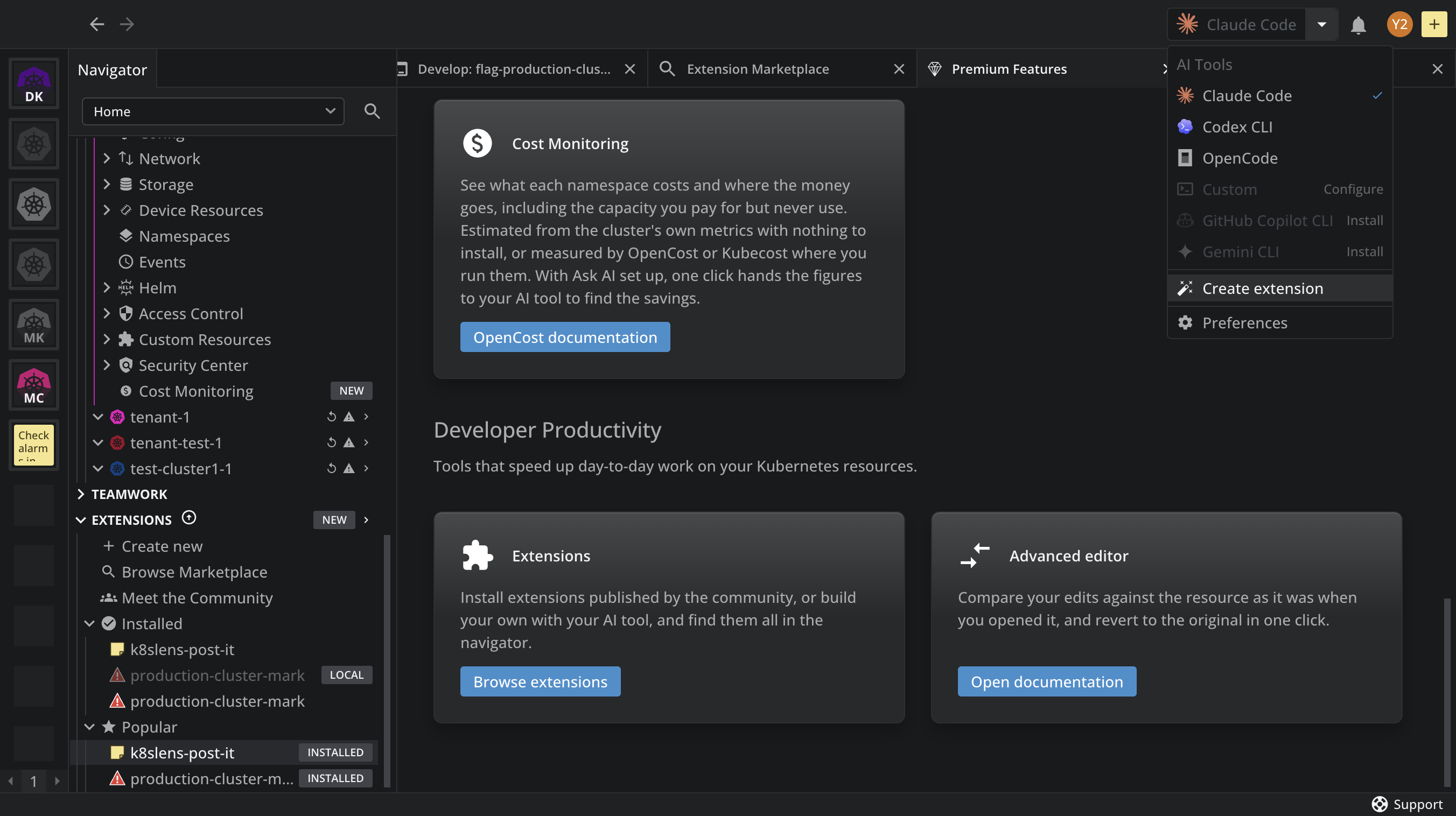This screenshot has height=816, width=1456.
Task: Select the MC cluster icon
Action: pyautogui.click(x=34, y=385)
